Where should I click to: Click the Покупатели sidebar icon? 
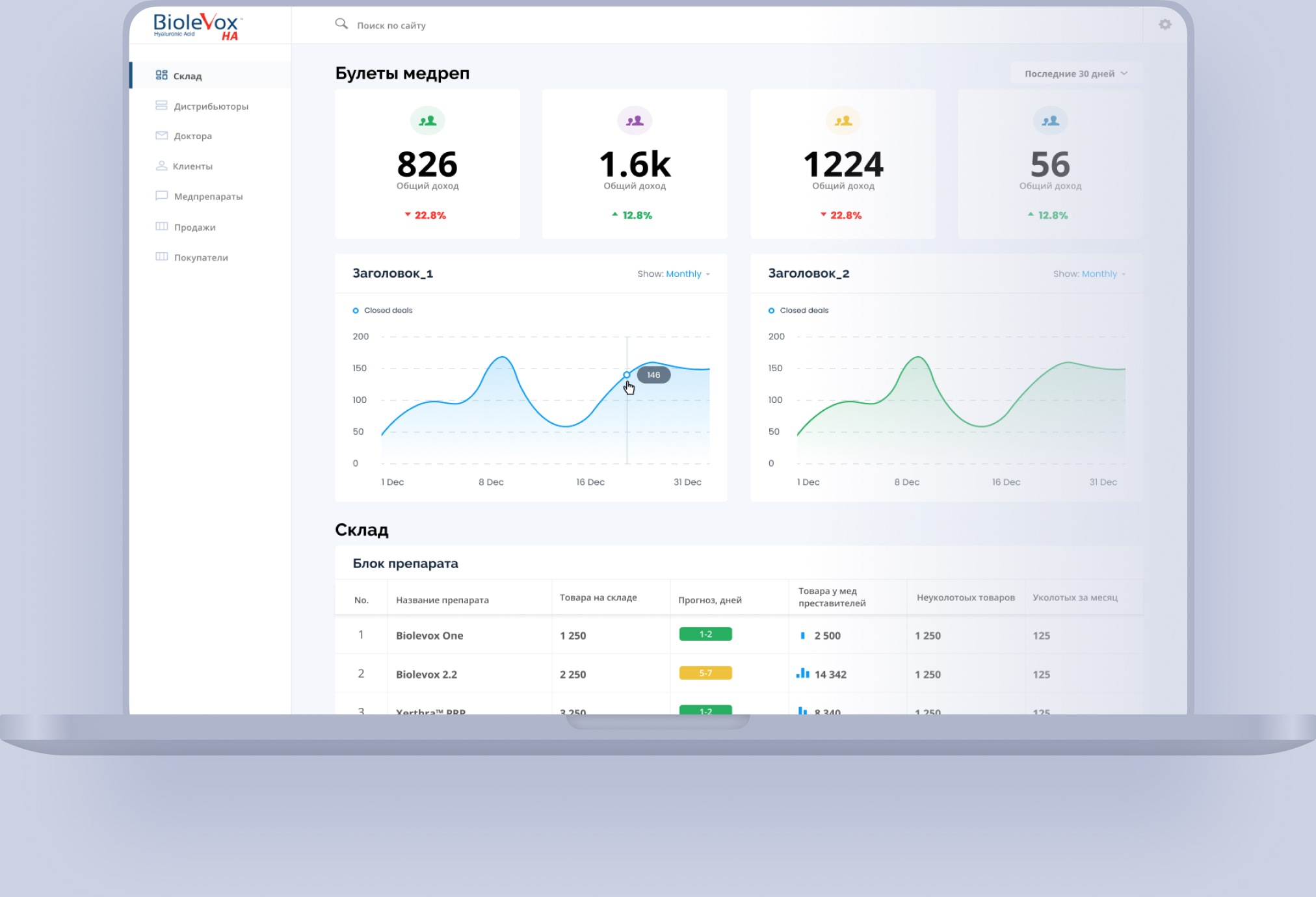click(x=161, y=256)
